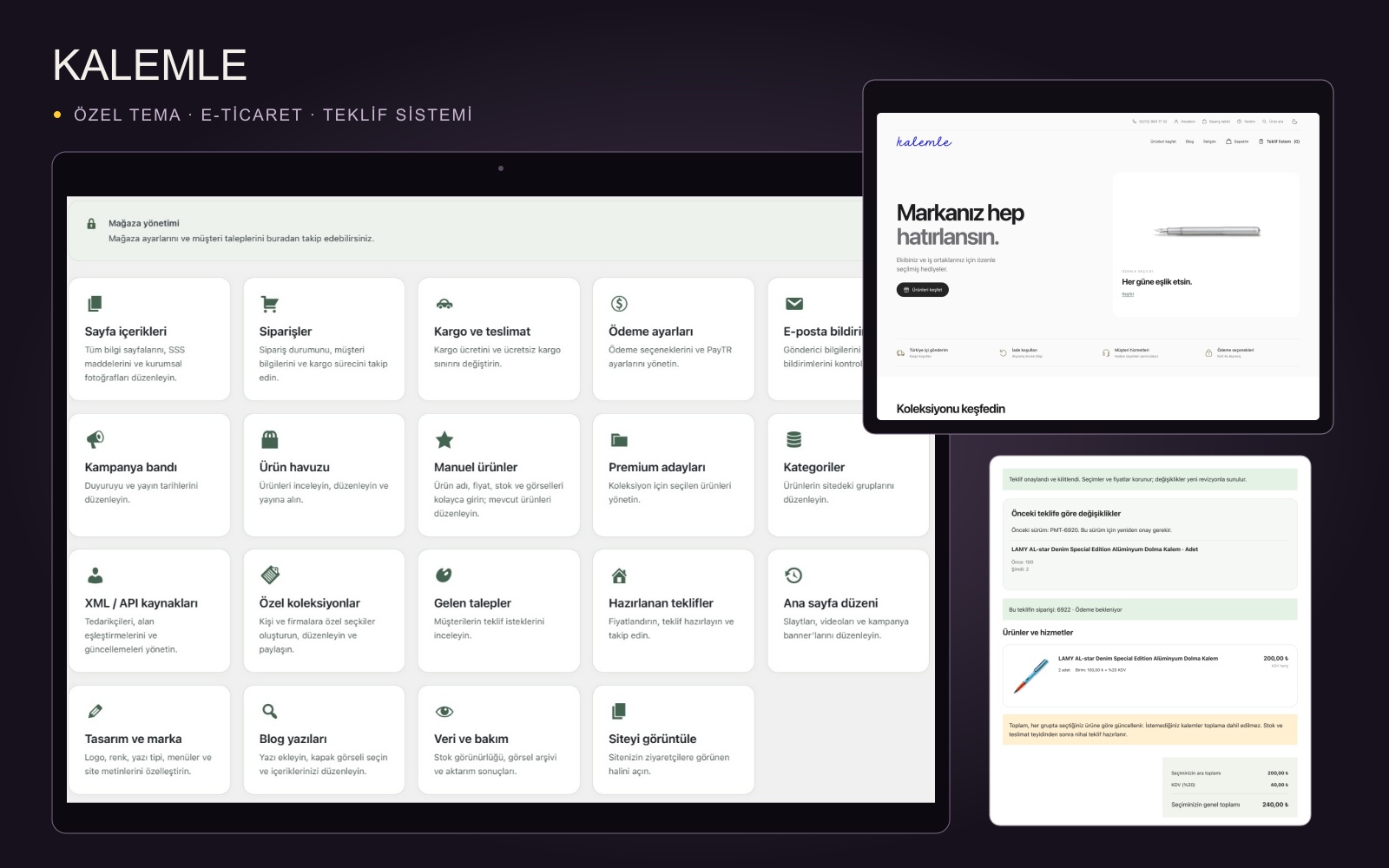This screenshot has height=868, width=1389.
Task: Toggle dark mode moon icon on storefront
Action: (x=1294, y=122)
